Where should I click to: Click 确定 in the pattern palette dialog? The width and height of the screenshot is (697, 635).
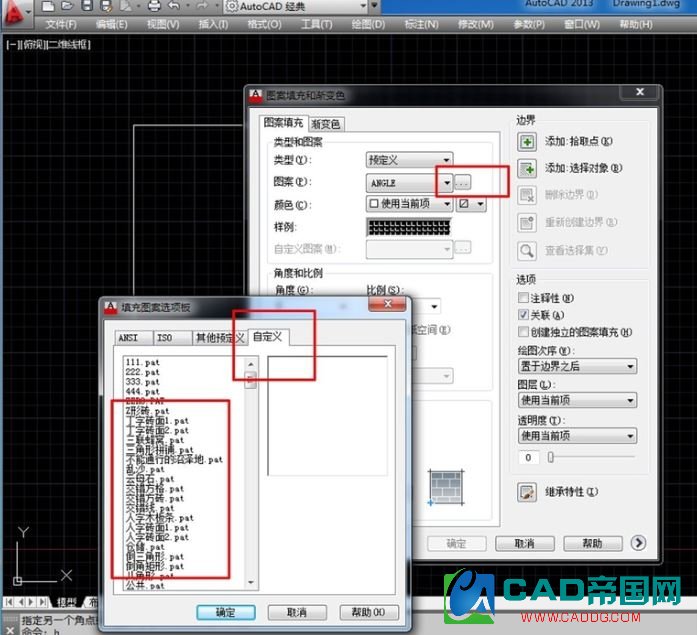coord(226,612)
